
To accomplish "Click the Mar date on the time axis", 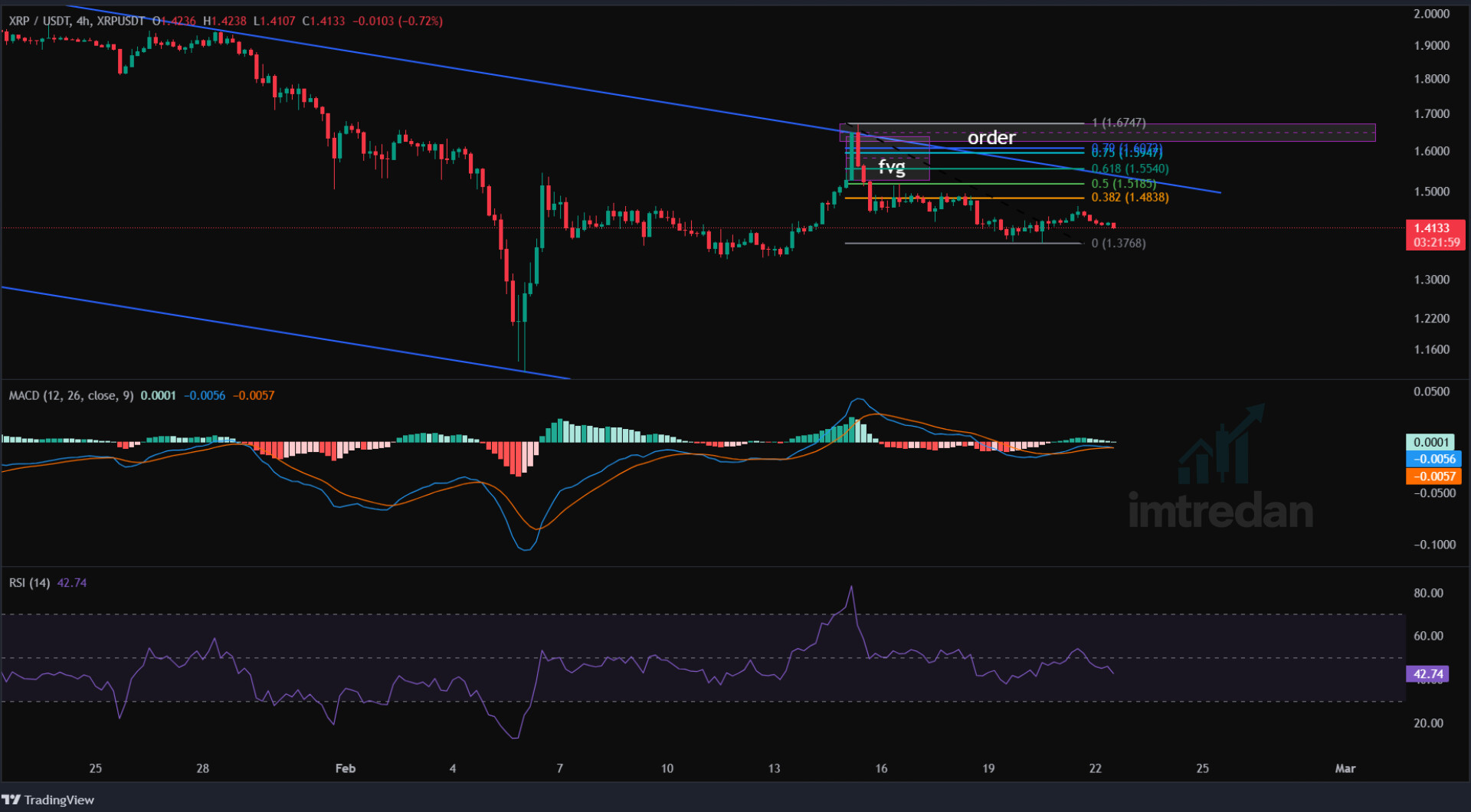I will point(1345,768).
